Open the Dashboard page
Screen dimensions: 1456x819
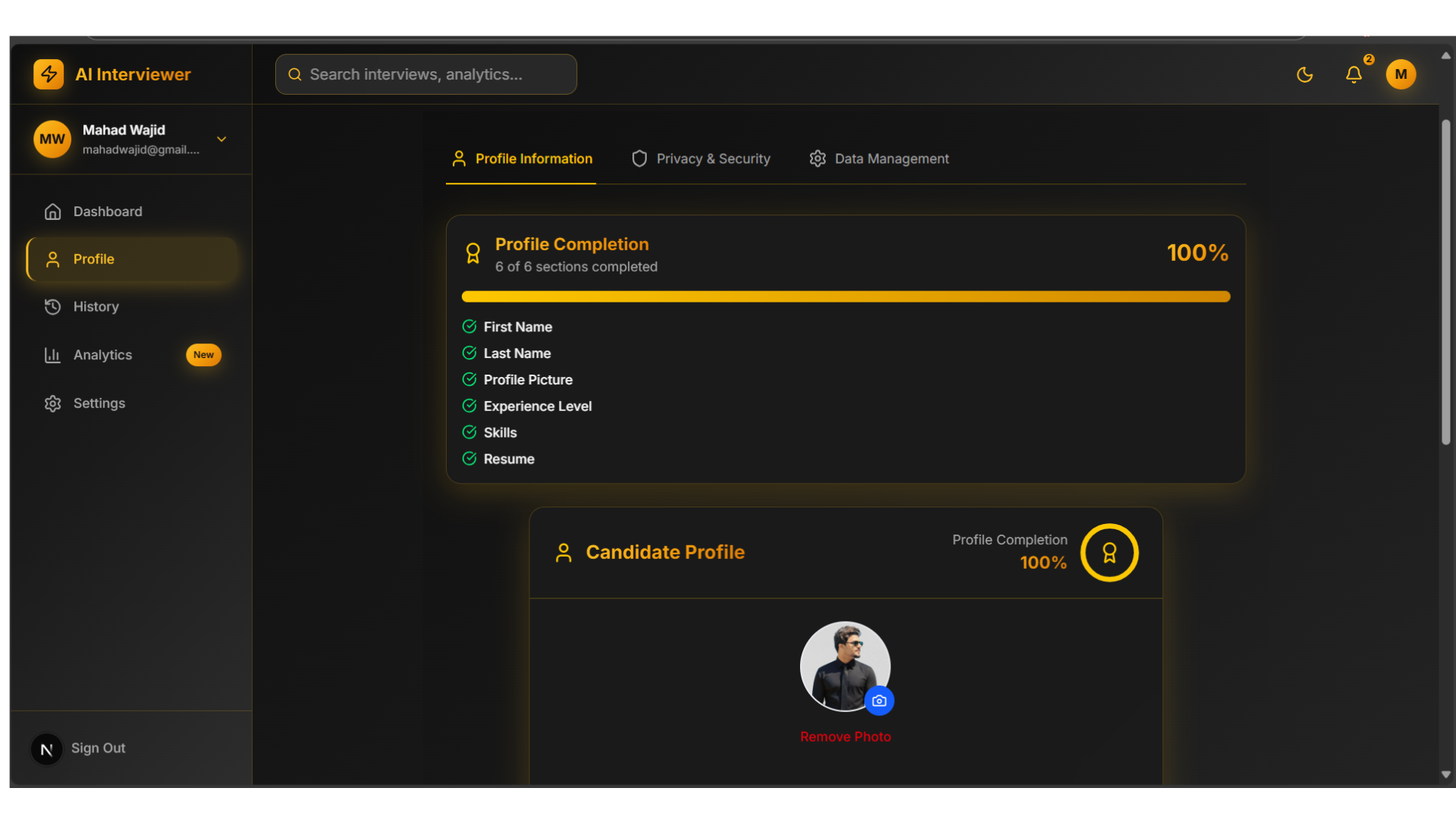[107, 212]
